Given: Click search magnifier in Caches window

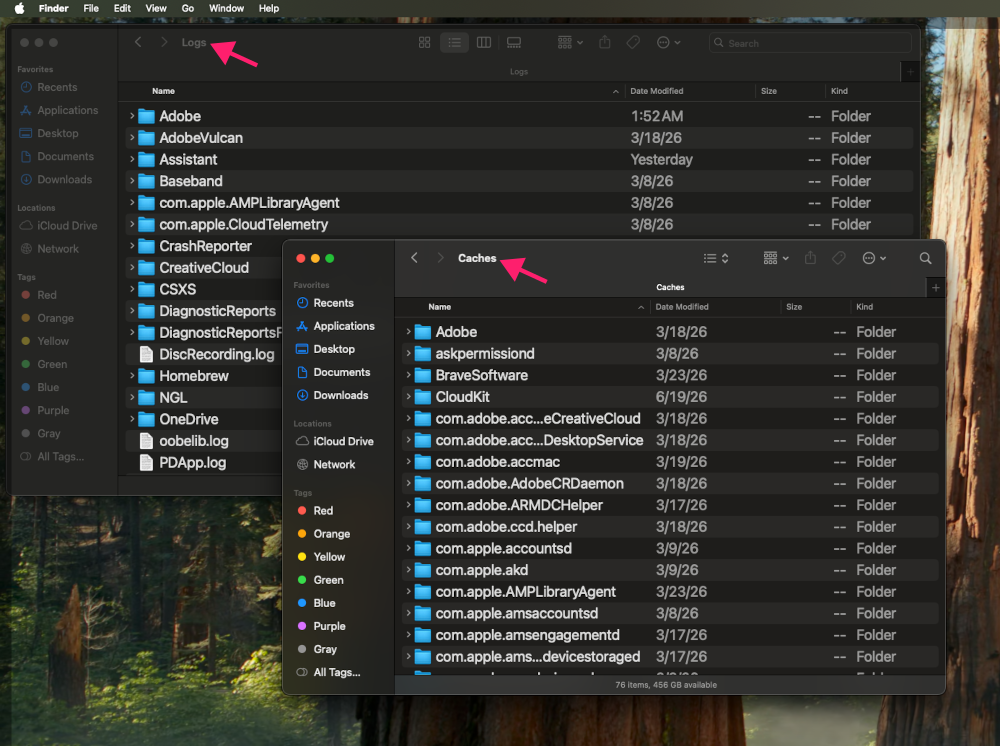Looking at the screenshot, I should pos(925,258).
